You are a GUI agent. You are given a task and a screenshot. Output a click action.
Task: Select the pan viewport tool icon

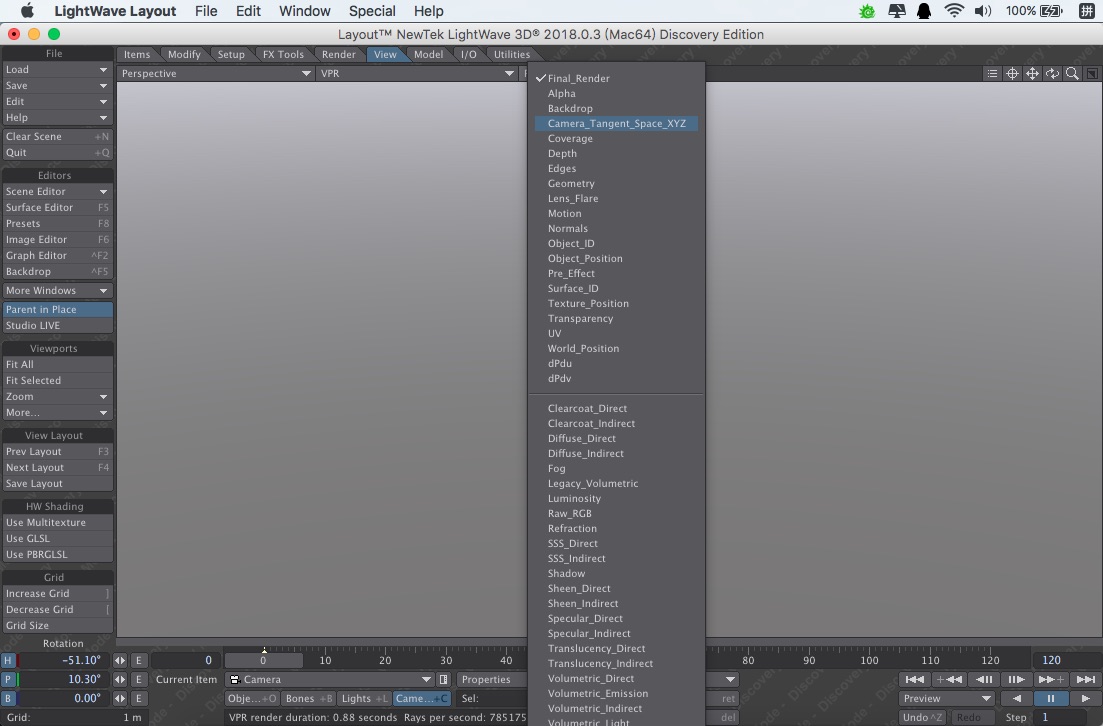click(1031, 73)
